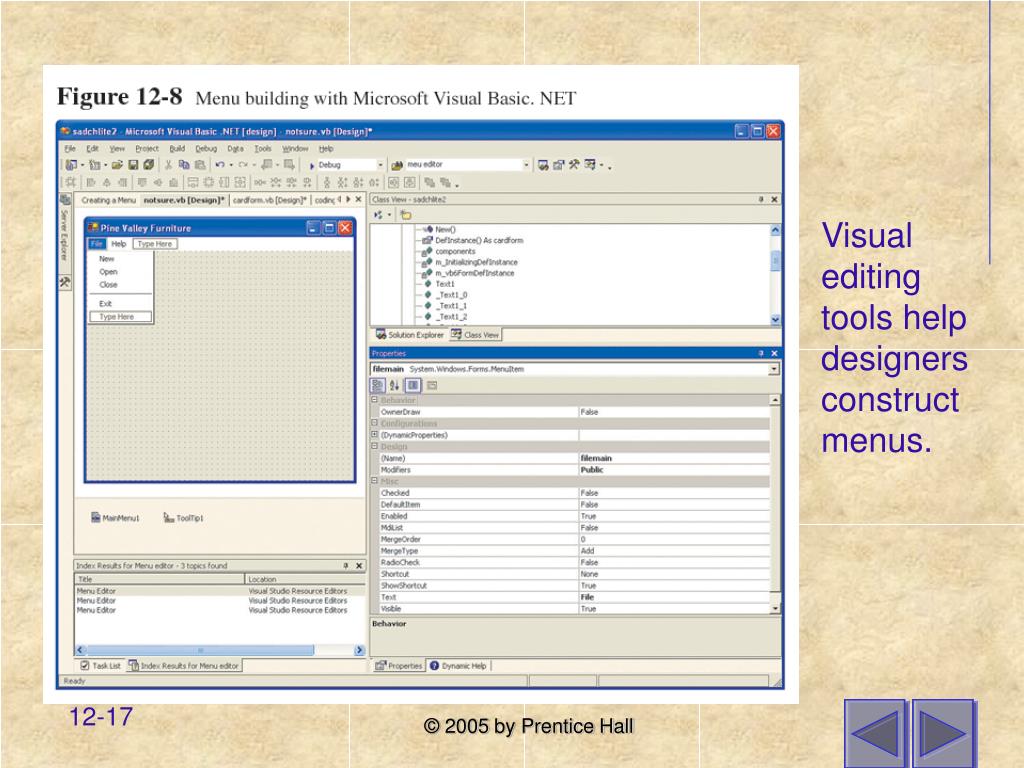Open the Debug menu
The width and height of the screenshot is (1024, 768).
[206, 149]
